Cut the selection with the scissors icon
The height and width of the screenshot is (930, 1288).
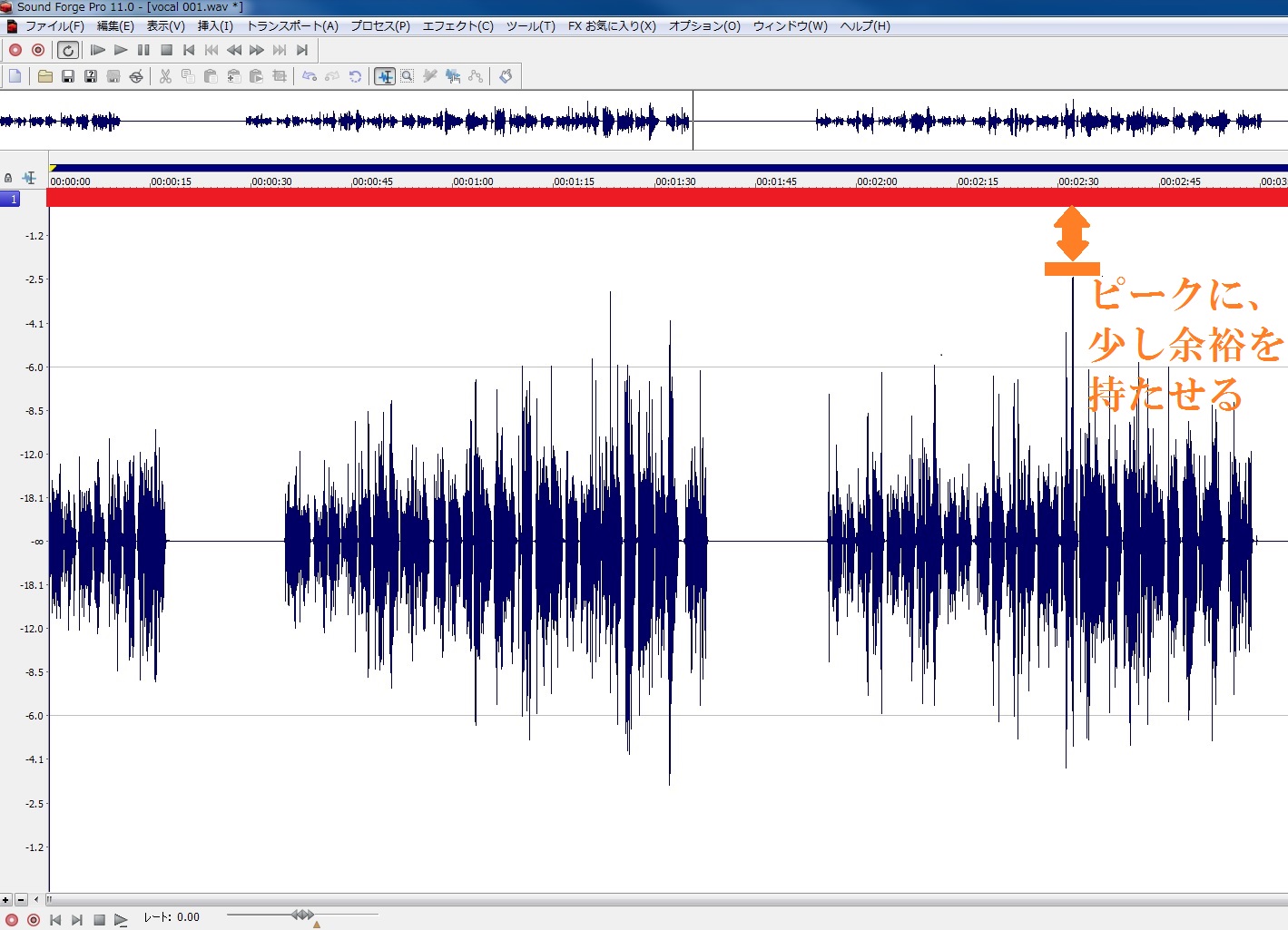pyautogui.click(x=165, y=76)
